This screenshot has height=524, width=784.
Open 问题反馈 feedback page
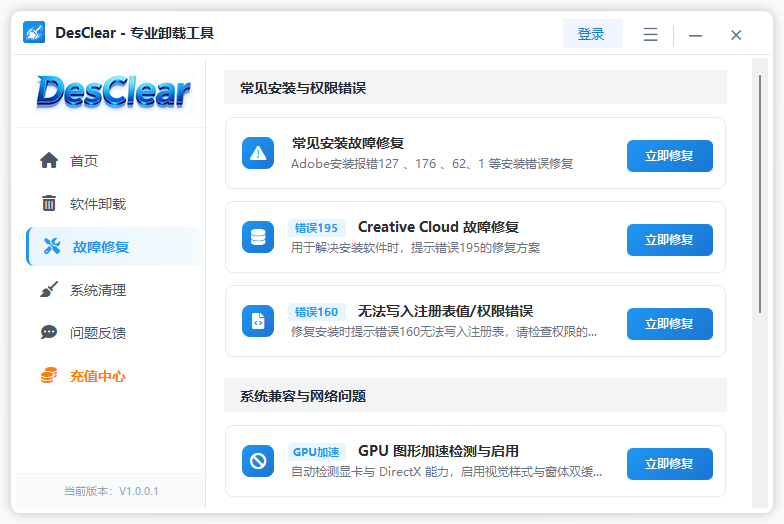pyautogui.click(x=114, y=332)
